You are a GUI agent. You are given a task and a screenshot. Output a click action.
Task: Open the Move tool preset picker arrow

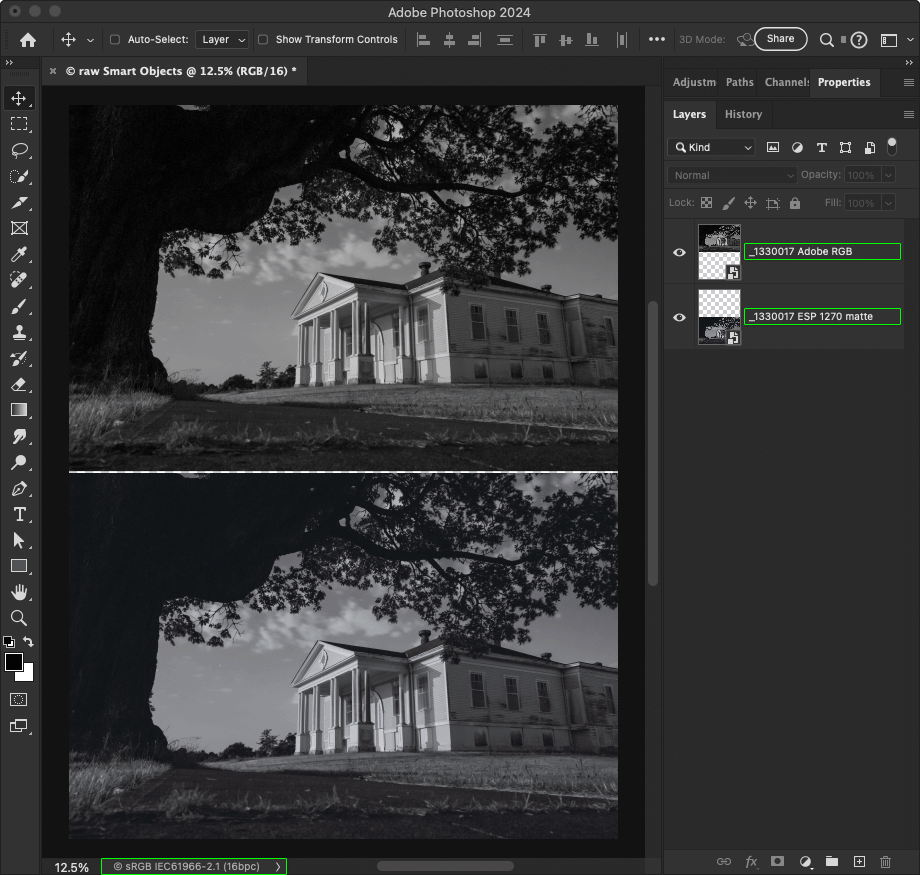(x=90, y=40)
